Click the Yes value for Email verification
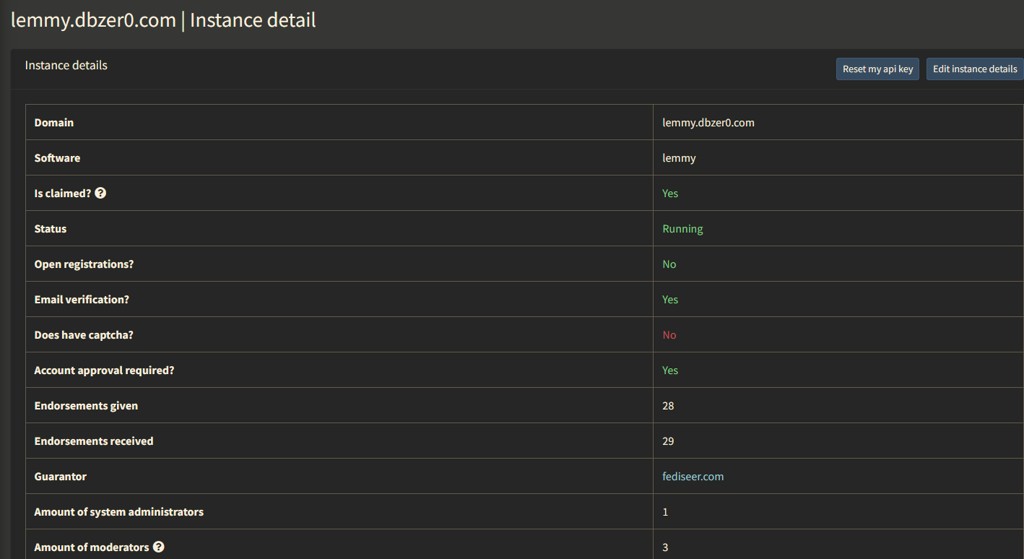1024x559 pixels. pos(670,300)
